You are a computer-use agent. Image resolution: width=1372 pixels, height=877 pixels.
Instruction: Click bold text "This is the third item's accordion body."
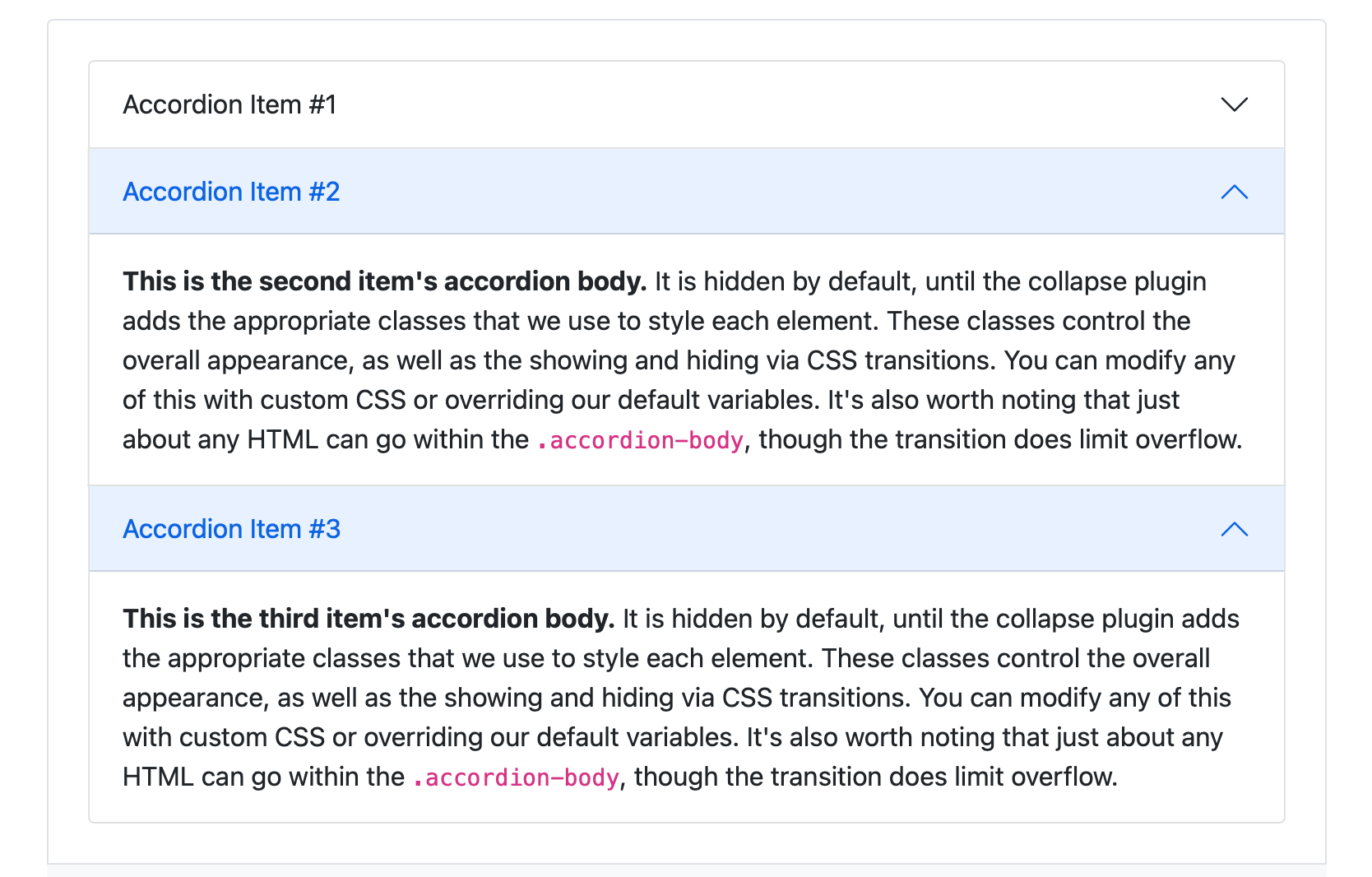coord(368,619)
